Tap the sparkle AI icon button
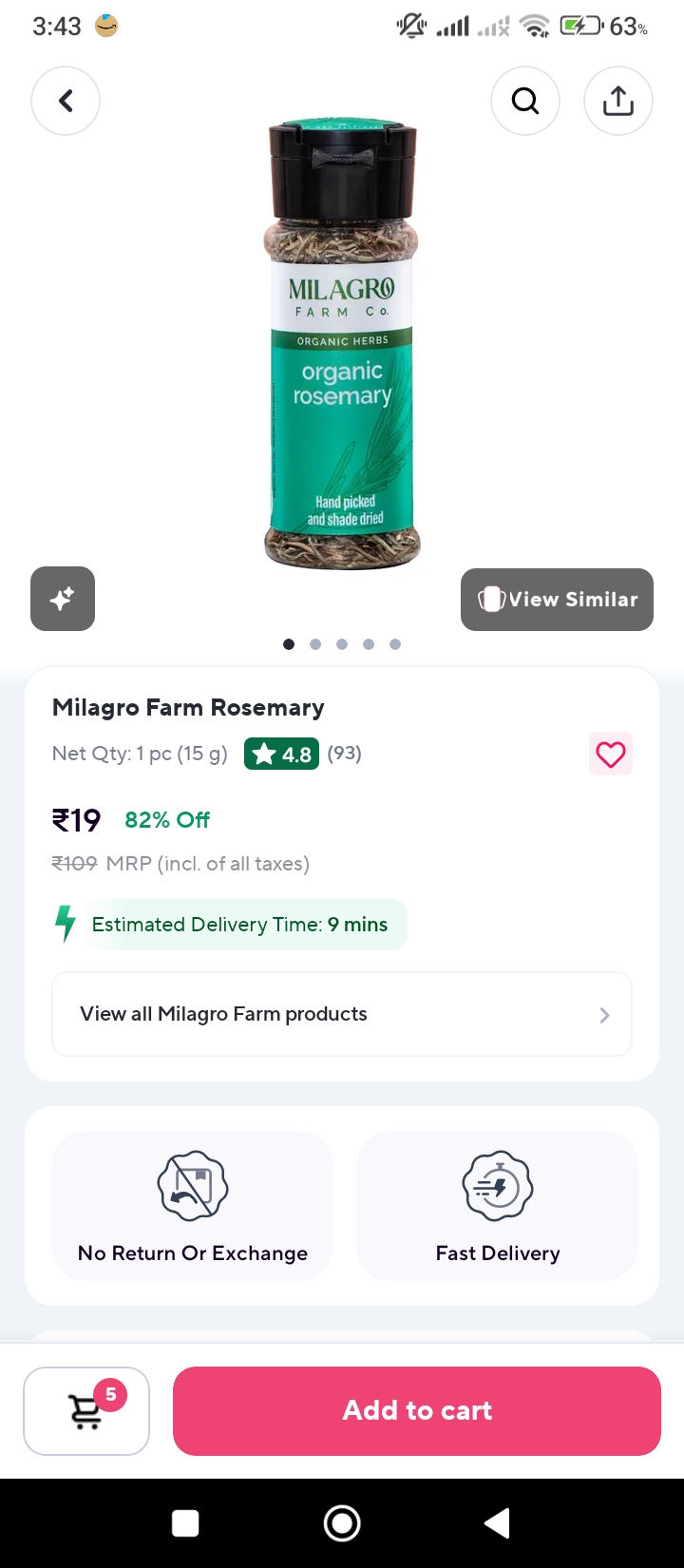This screenshot has width=684, height=1568. [63, 599]
